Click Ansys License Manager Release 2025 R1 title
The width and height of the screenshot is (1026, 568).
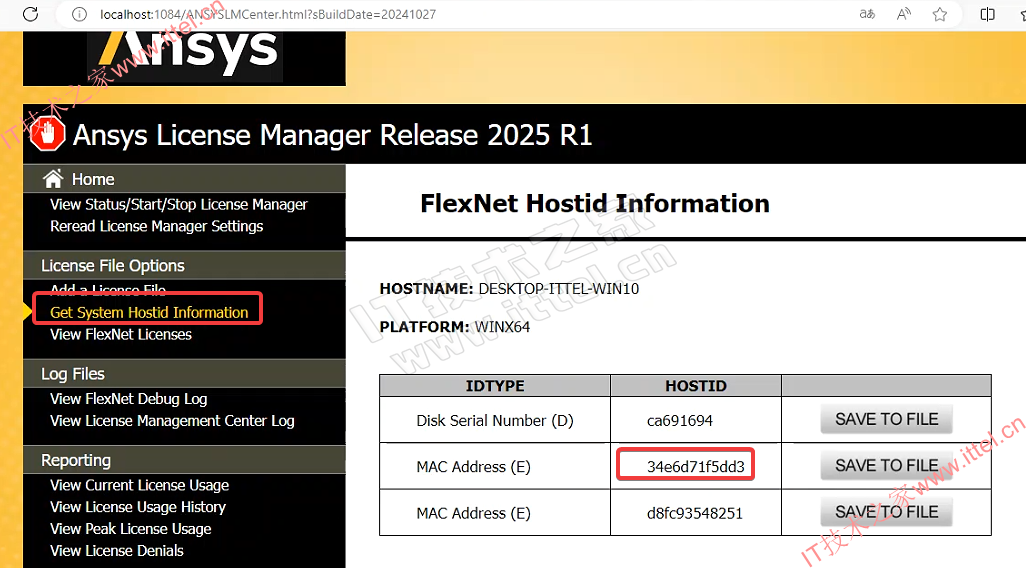332,135
